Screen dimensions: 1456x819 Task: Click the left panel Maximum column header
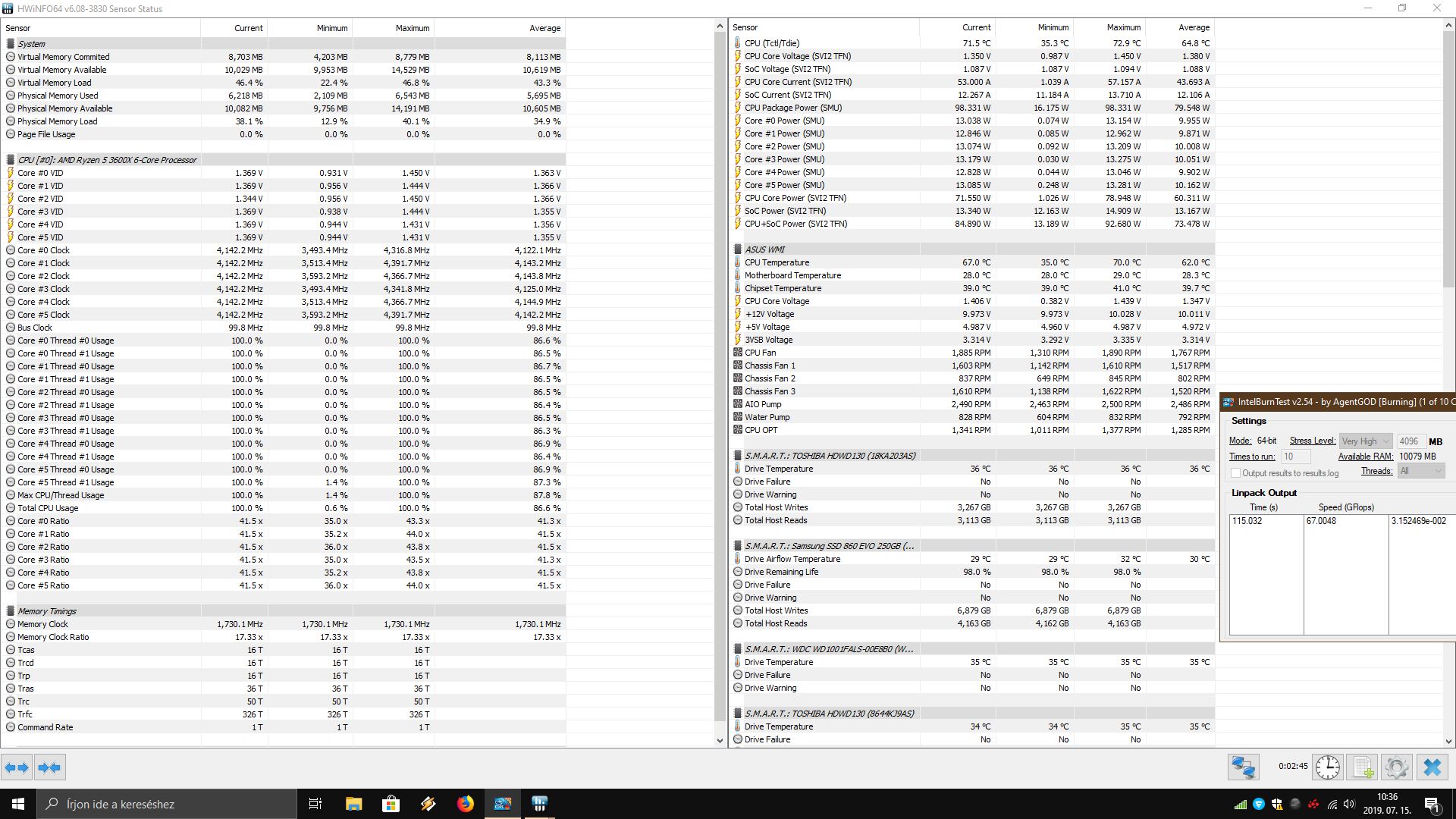[394, 28]
